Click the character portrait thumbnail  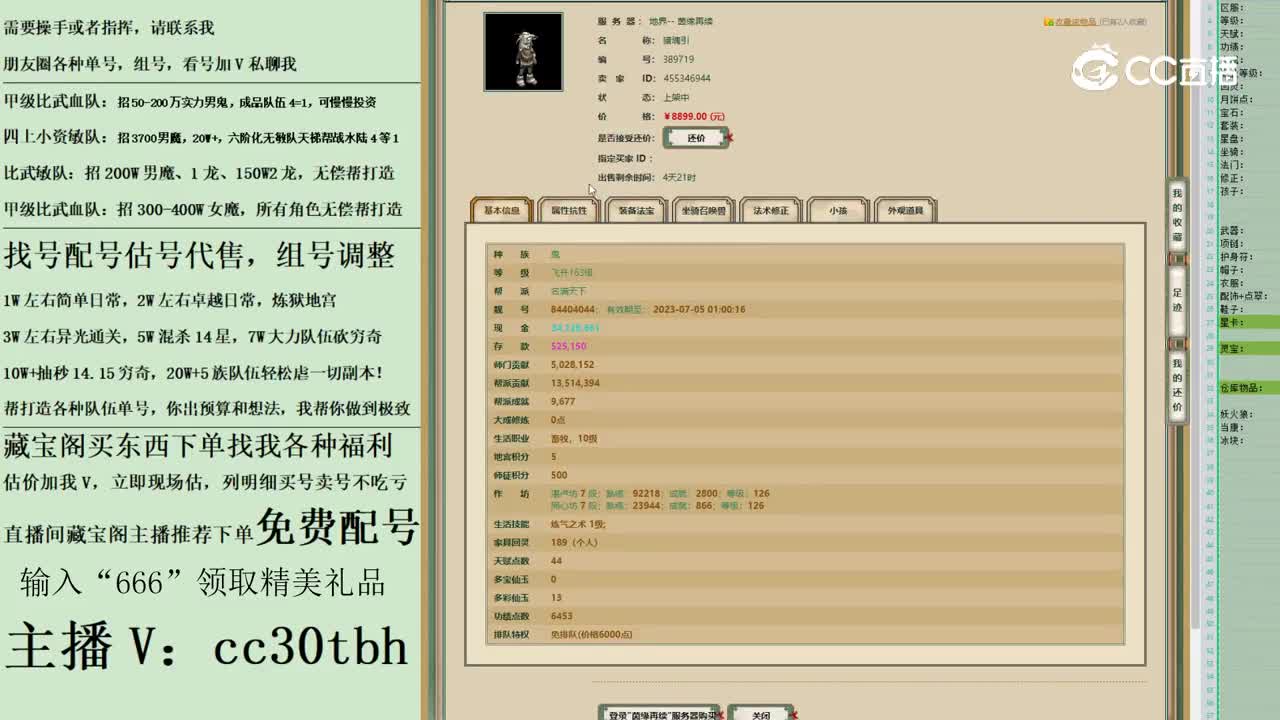click(523, 52)
